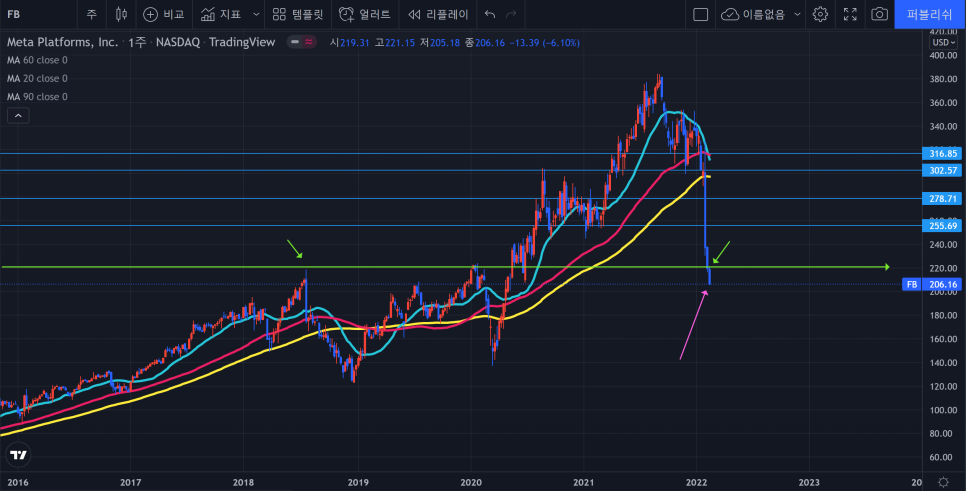966x491 pixels.
Task: Click the NASDAQ exchange label
Action: (178, 43)
